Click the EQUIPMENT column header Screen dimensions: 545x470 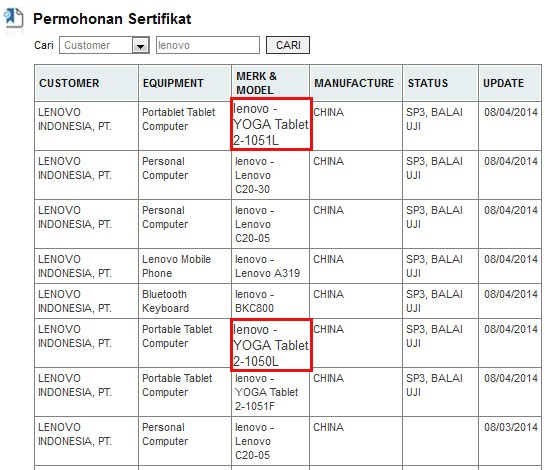tap(185, 83)
